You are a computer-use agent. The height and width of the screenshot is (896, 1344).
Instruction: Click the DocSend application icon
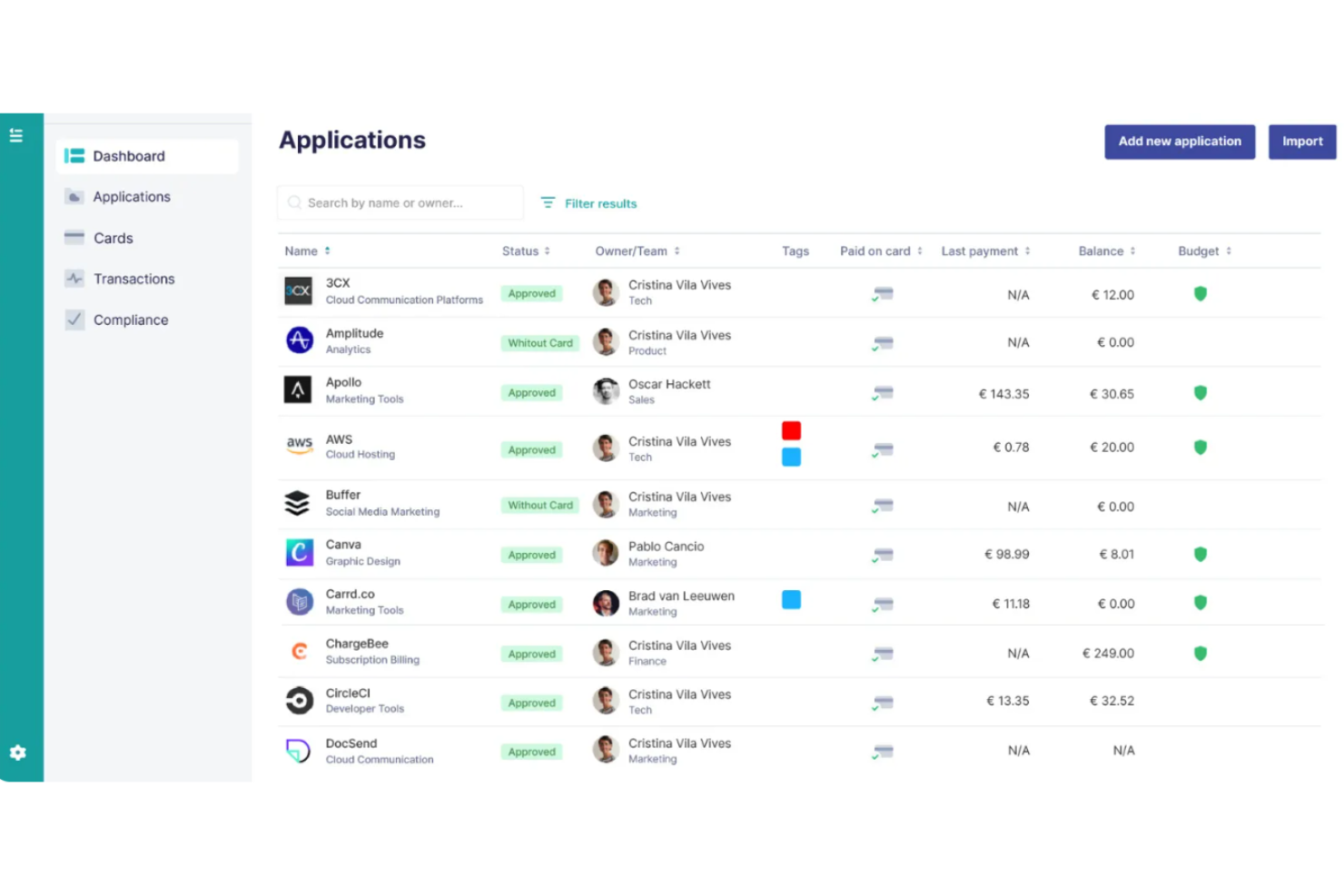coord(299,750)
